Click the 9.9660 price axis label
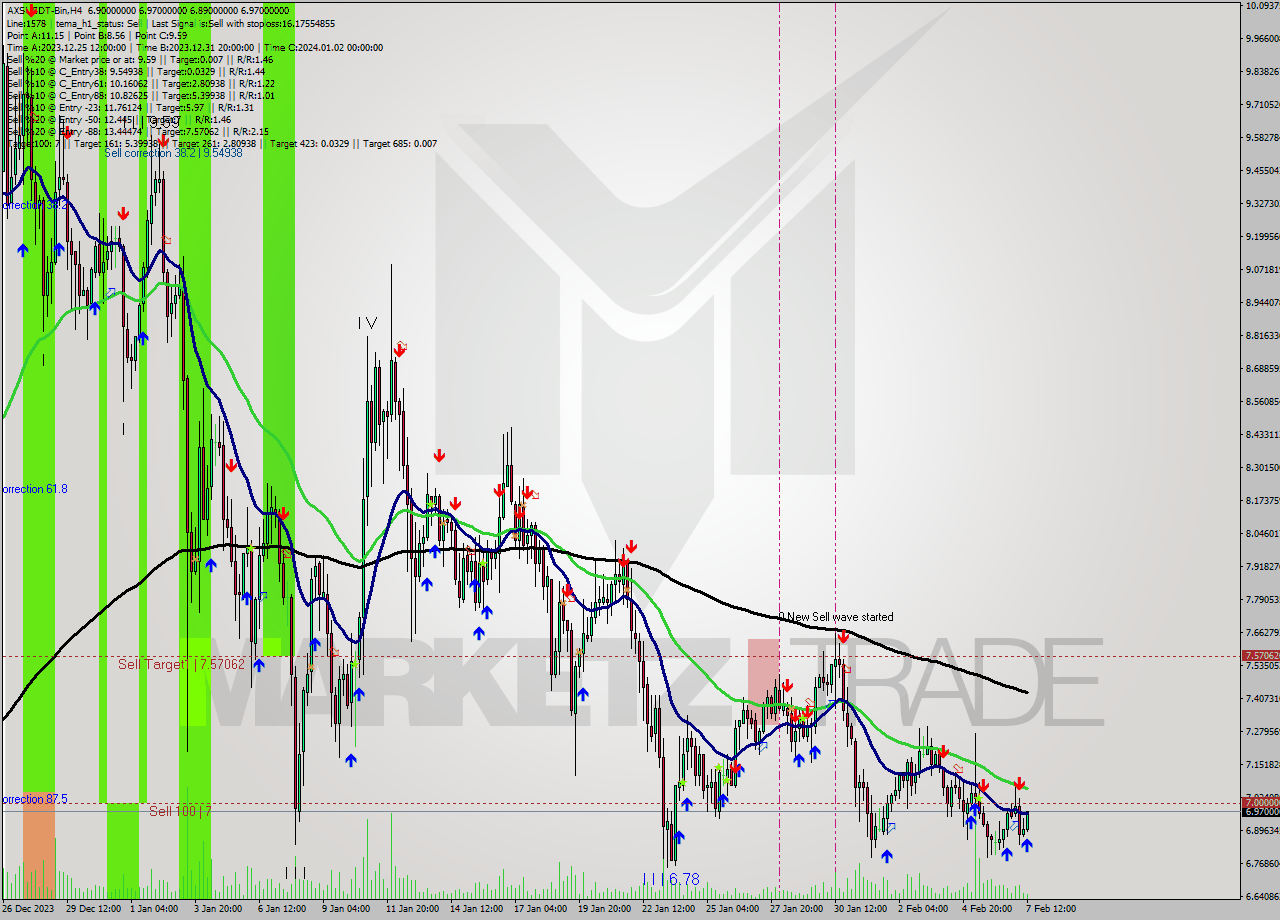 [1261, 39]
